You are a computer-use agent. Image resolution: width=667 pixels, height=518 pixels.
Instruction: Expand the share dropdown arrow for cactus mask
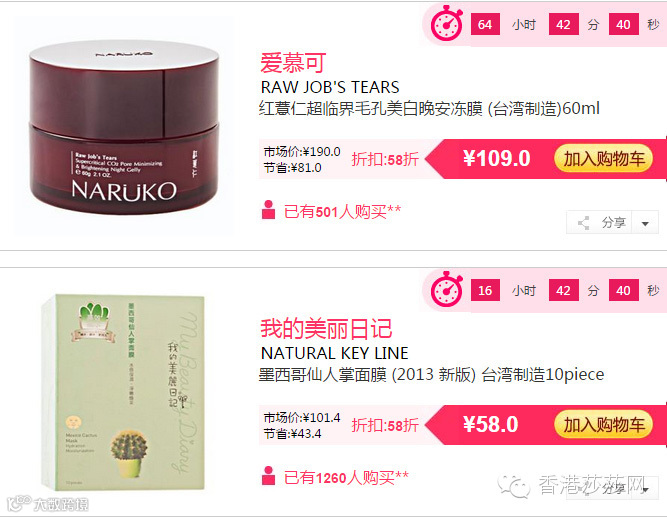click(x=646, y=490)
